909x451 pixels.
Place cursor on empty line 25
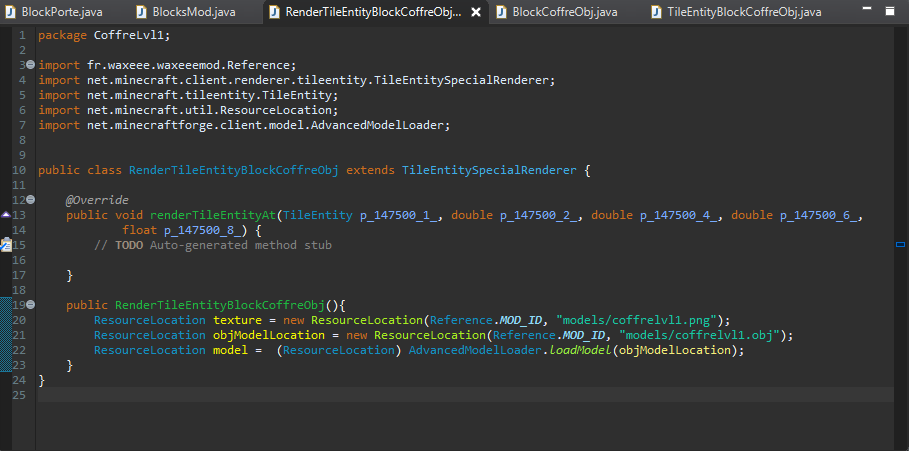pos(400,395)
